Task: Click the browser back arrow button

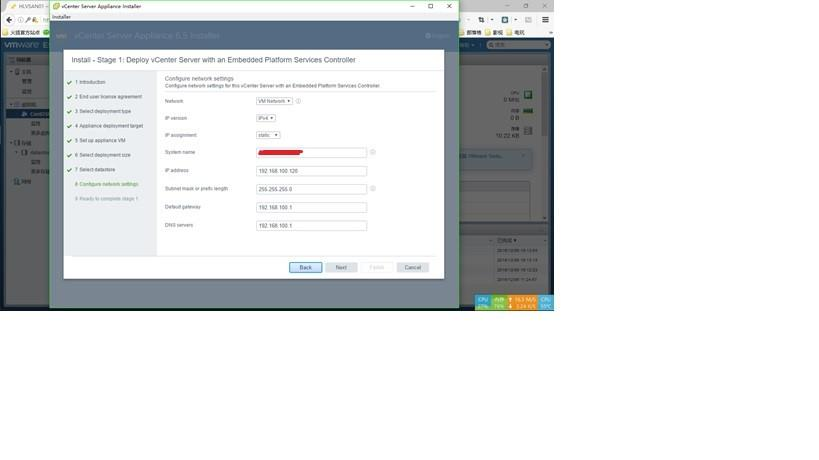Action: pos(9,20)
